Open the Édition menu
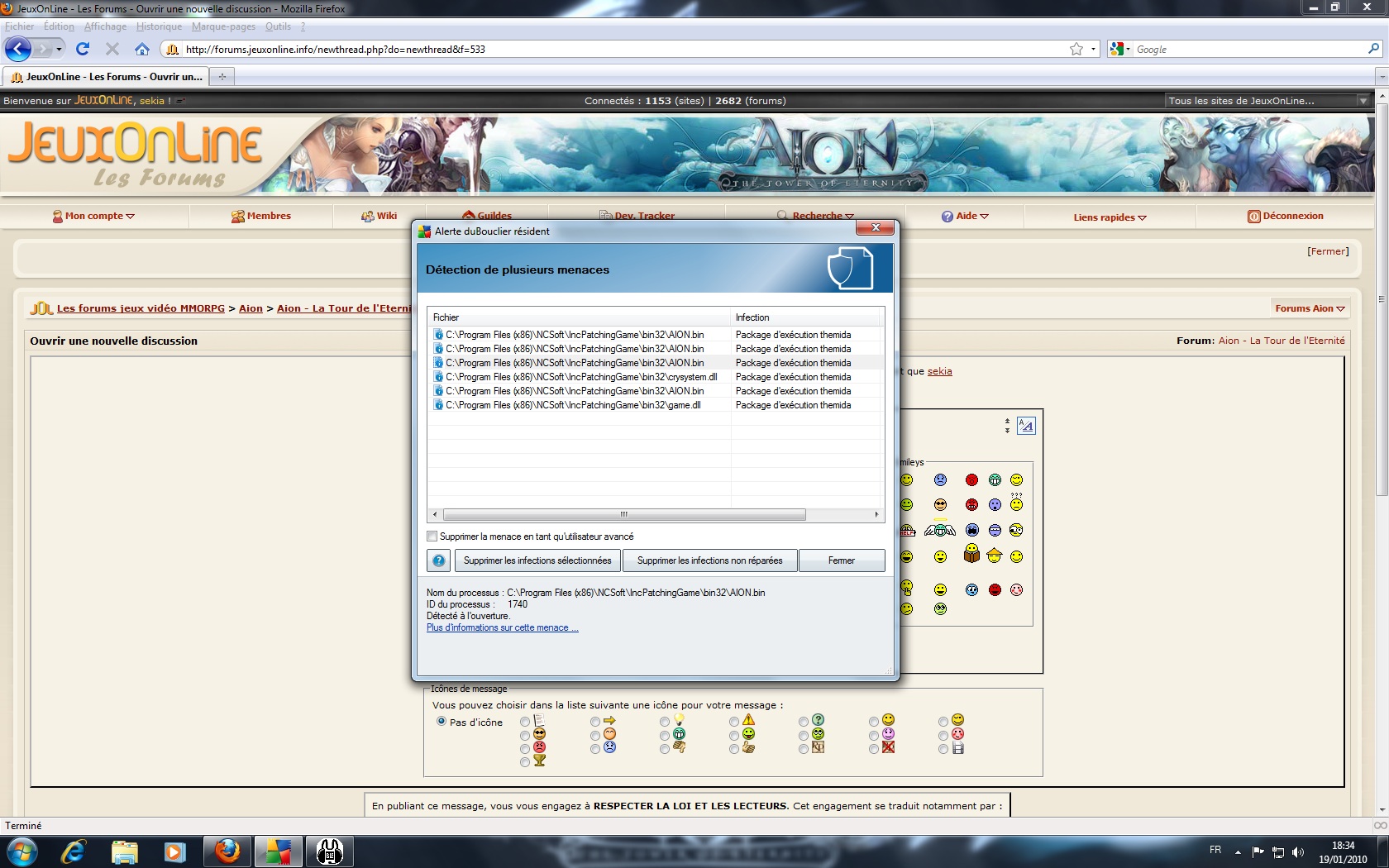The image size is (1389, 868). [59, 26]
